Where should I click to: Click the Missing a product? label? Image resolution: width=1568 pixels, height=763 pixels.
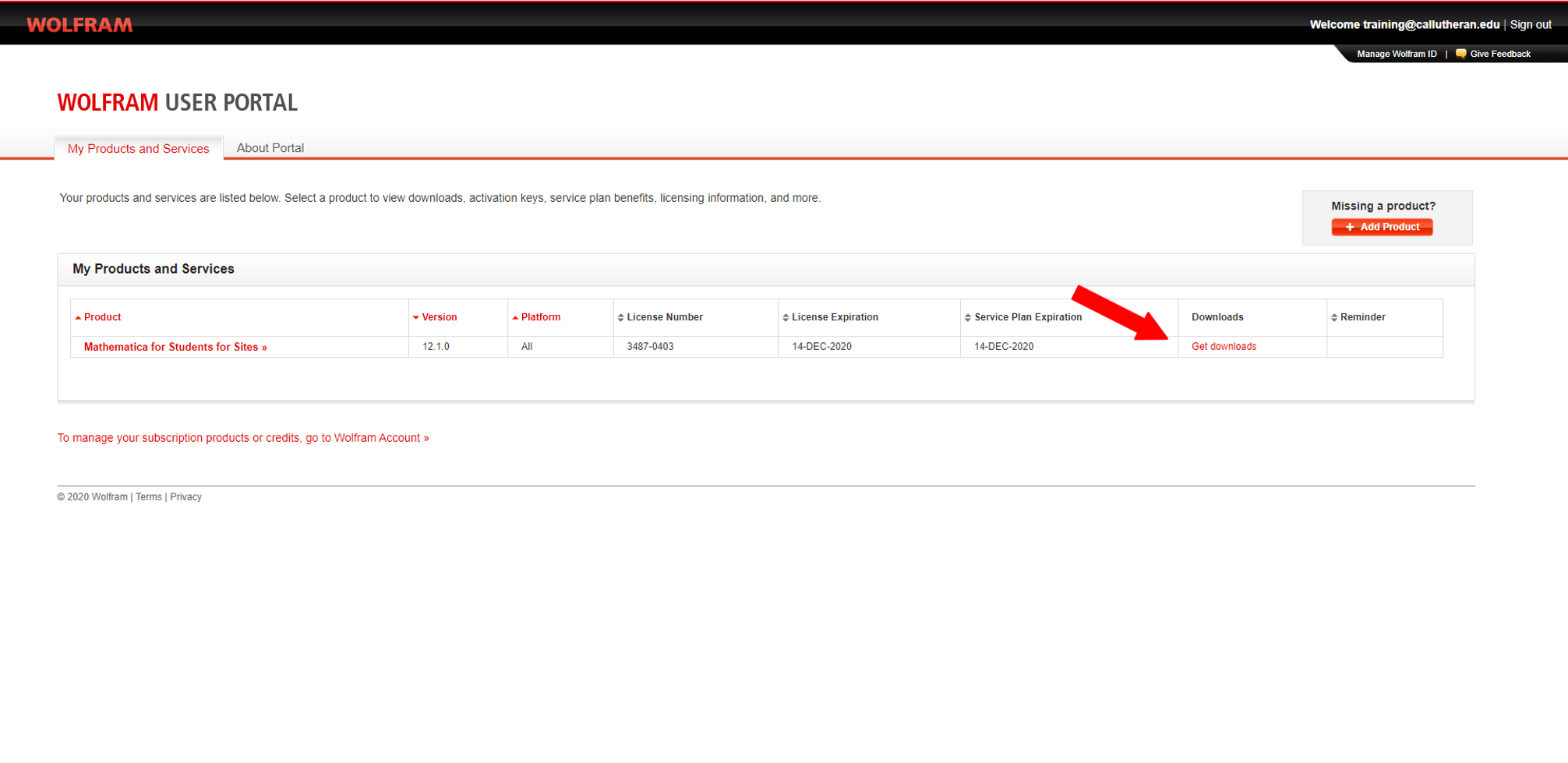pos(1383,207)
